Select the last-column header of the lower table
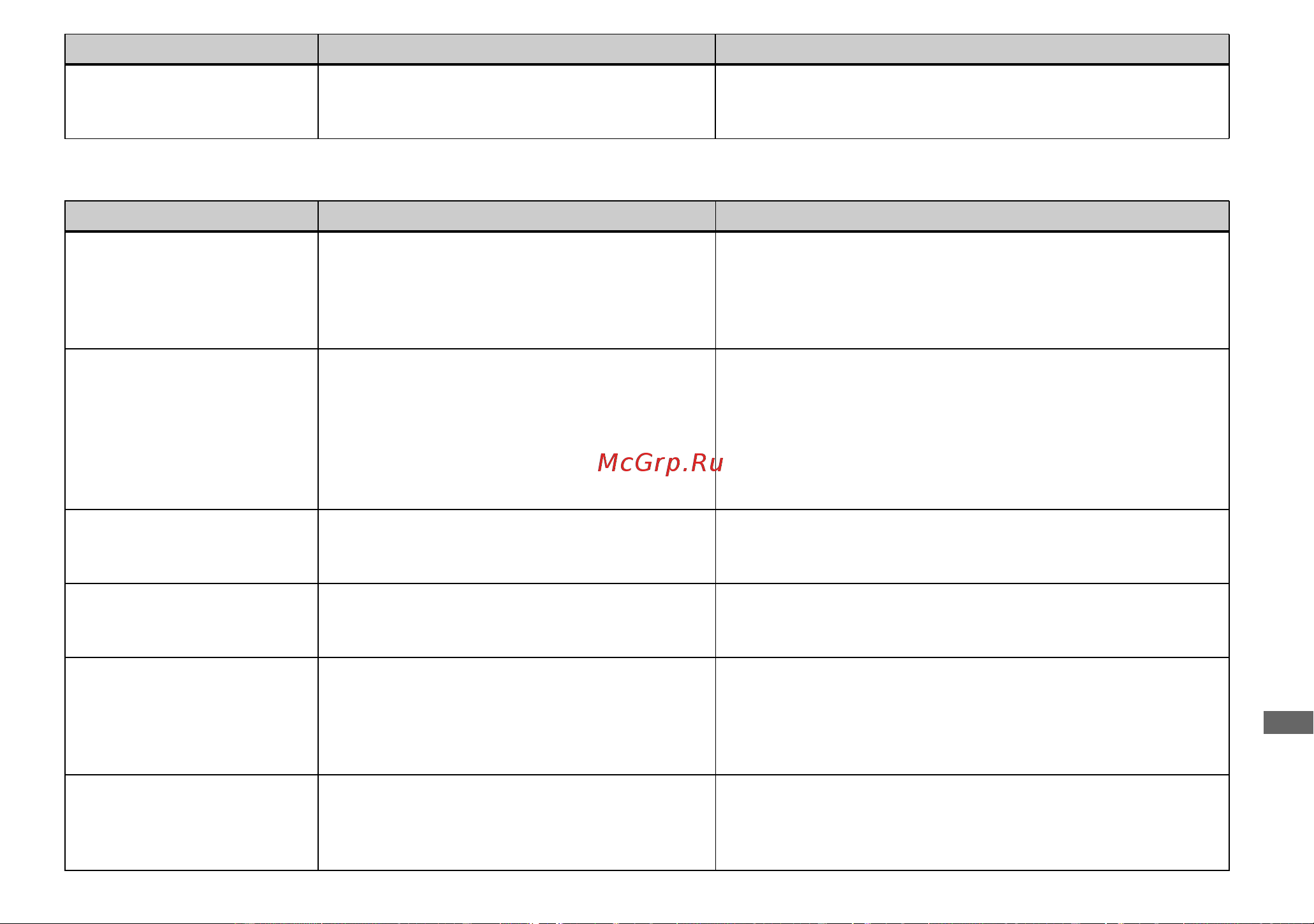This screenshot has width=1314, height=924. click(972, 216)
